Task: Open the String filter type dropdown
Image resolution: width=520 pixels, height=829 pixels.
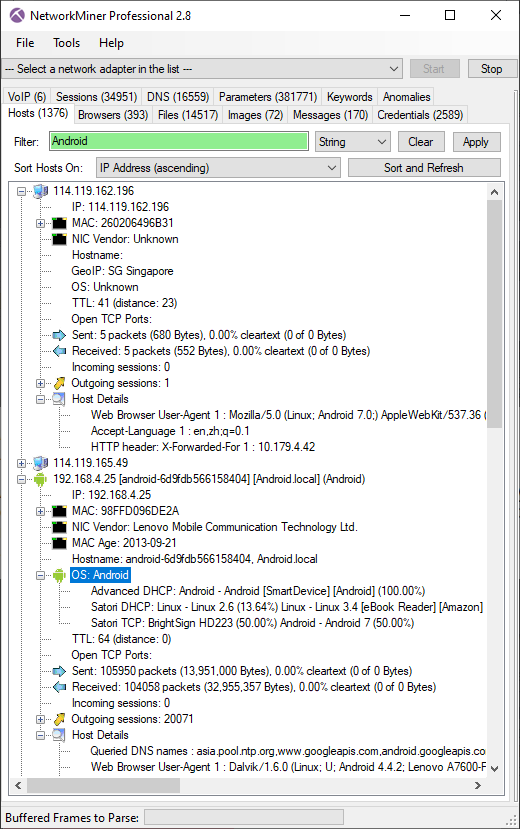Action: [352, 142]
